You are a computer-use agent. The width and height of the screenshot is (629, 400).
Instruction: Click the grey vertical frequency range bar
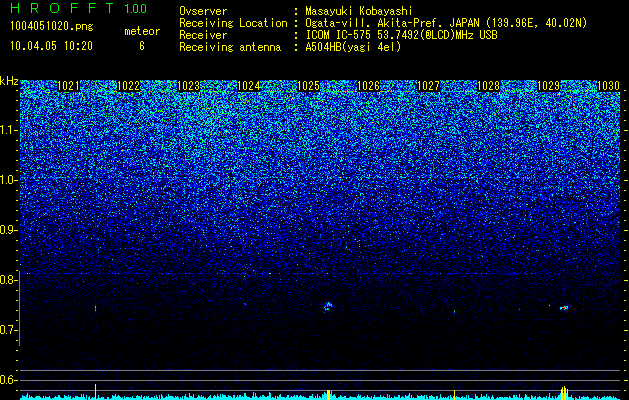click(20, 308)
